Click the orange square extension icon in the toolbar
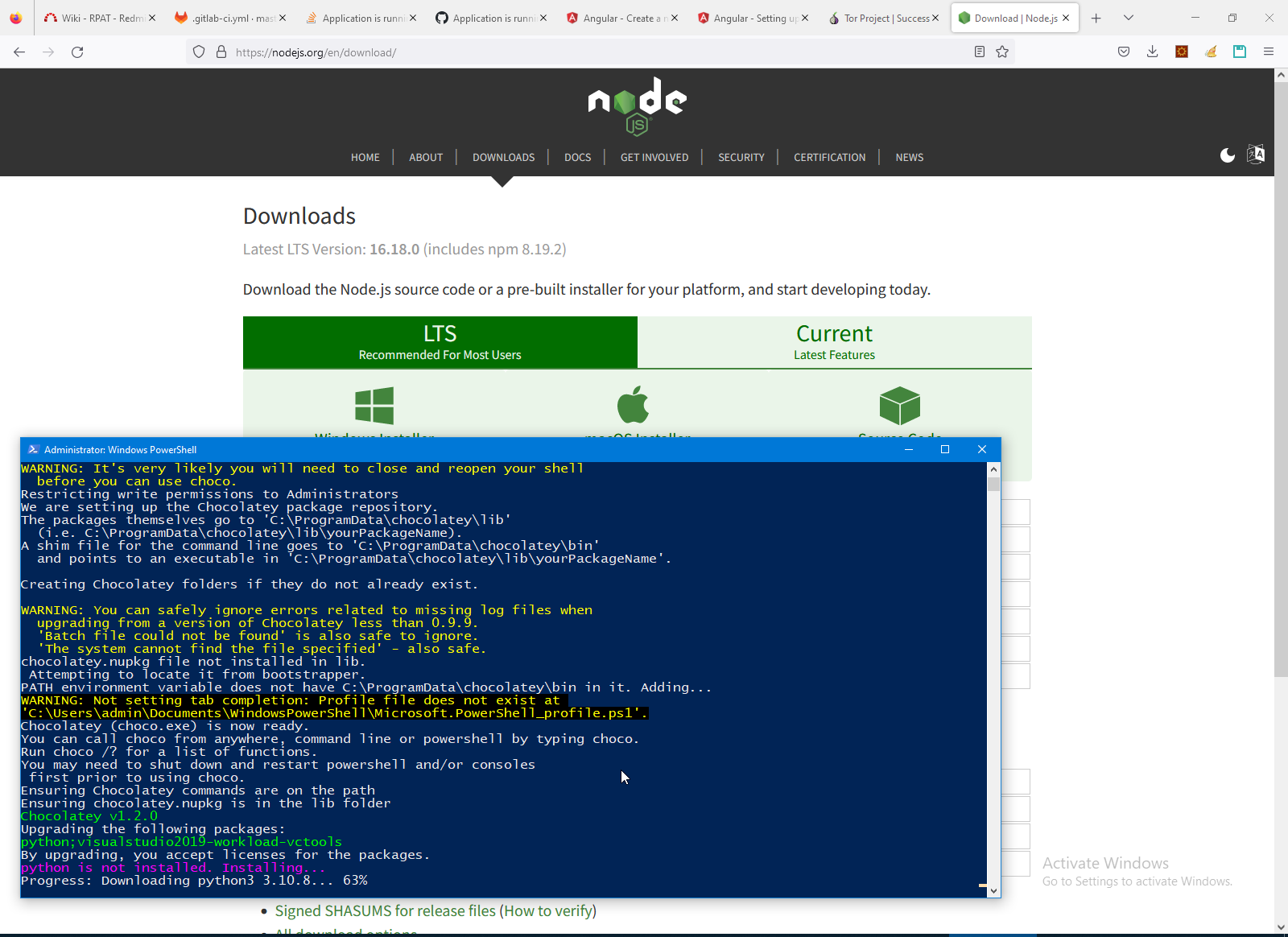The width and height of the screenshot is (1288, 937). (x=1182, y=52)
